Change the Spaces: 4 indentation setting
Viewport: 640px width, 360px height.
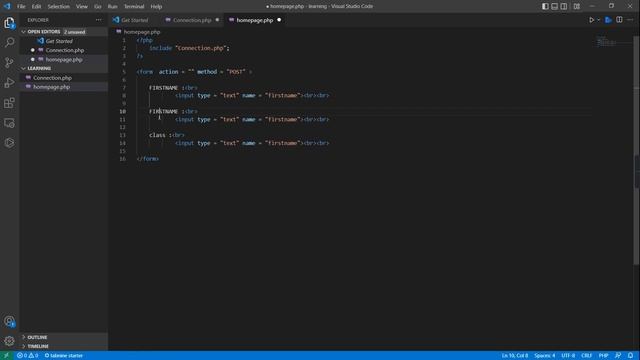[544, 356]
